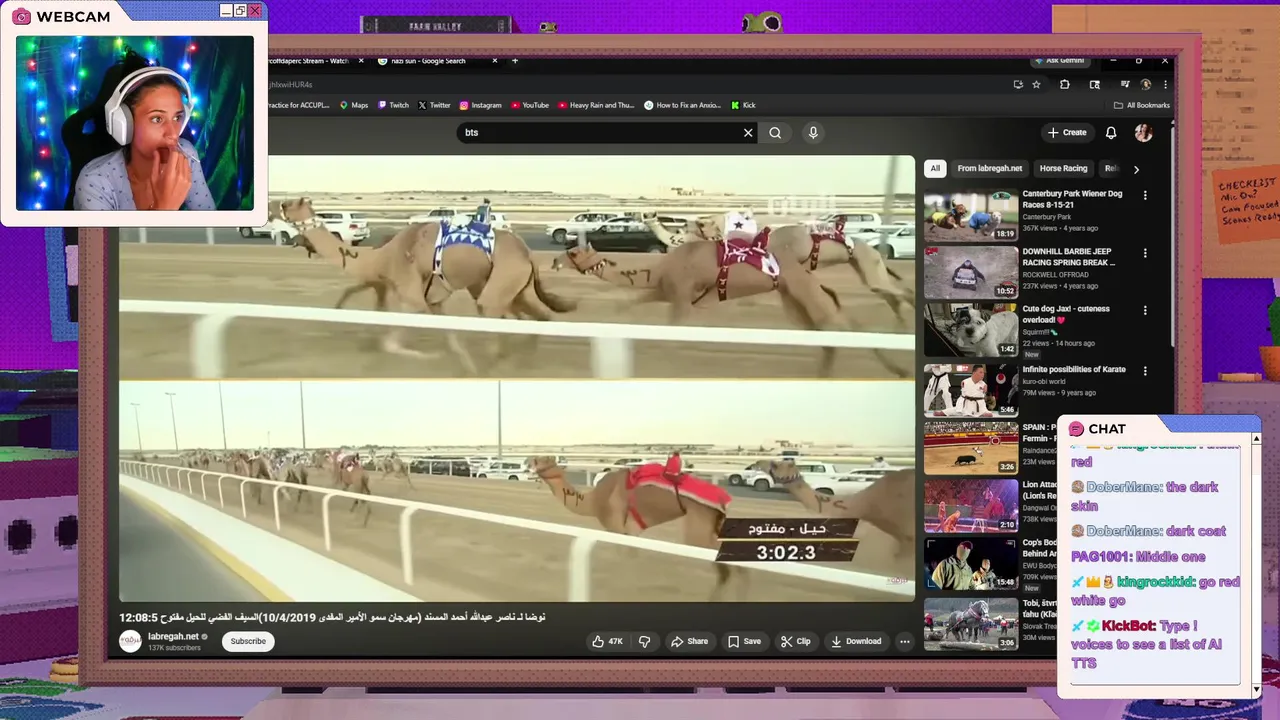The height and width of the screenshot is (720, 1280).
Task: Open Canterbury Park Wiener Dog Races thumbnail
Action: (970, 214)
